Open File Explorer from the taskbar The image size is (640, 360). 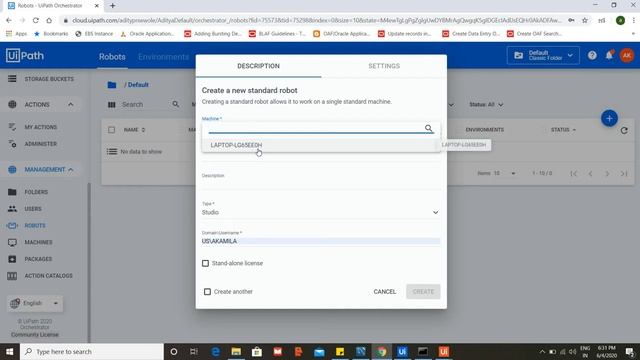pyautogui.click(x=236, y=351)
